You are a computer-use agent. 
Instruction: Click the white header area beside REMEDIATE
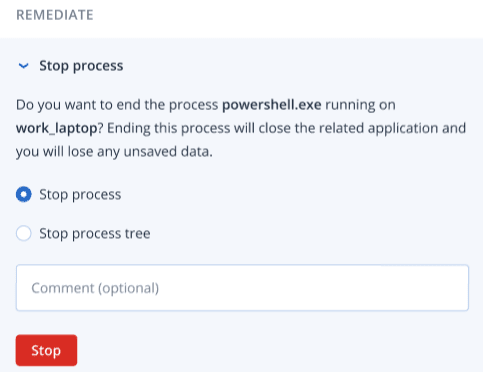pos(287,17)
